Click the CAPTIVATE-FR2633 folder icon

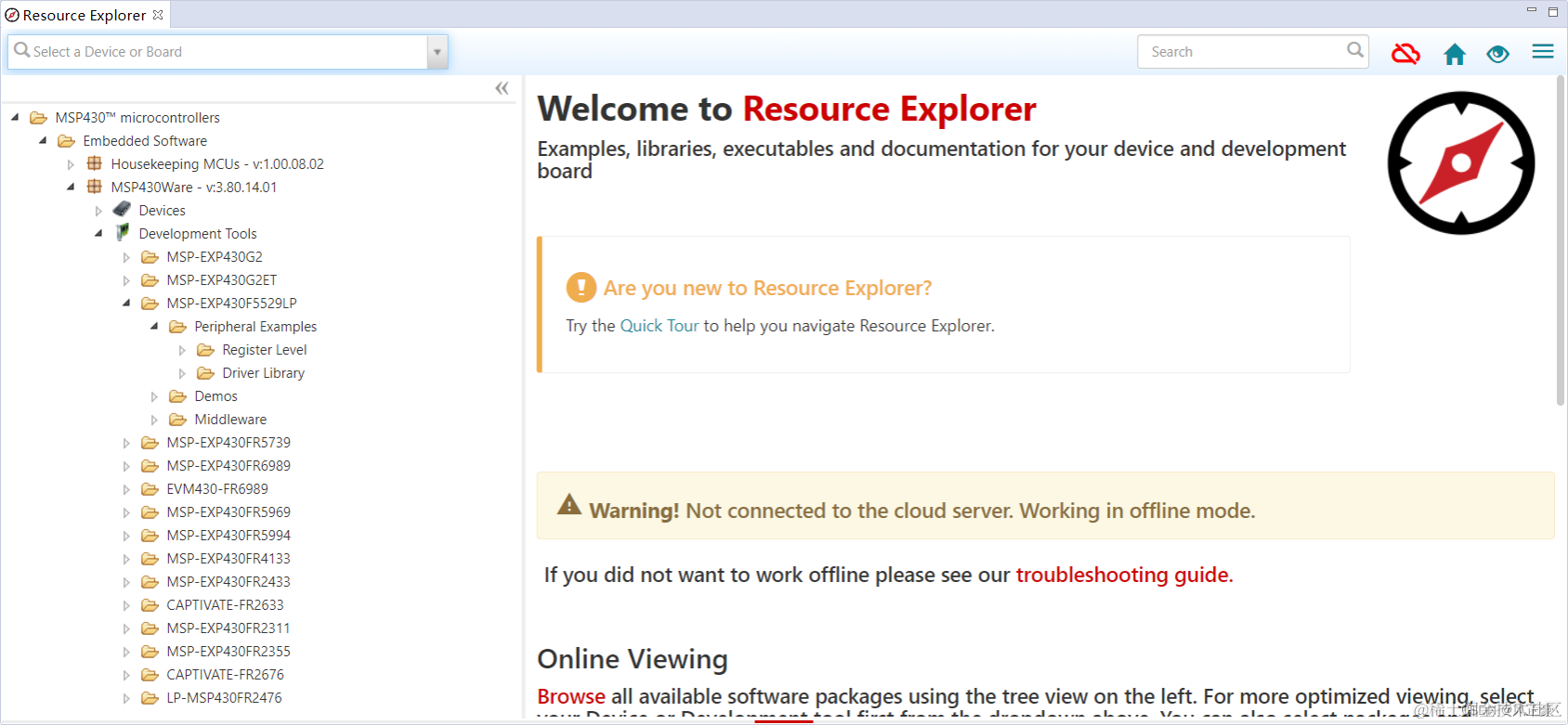[x=150, y=605]
